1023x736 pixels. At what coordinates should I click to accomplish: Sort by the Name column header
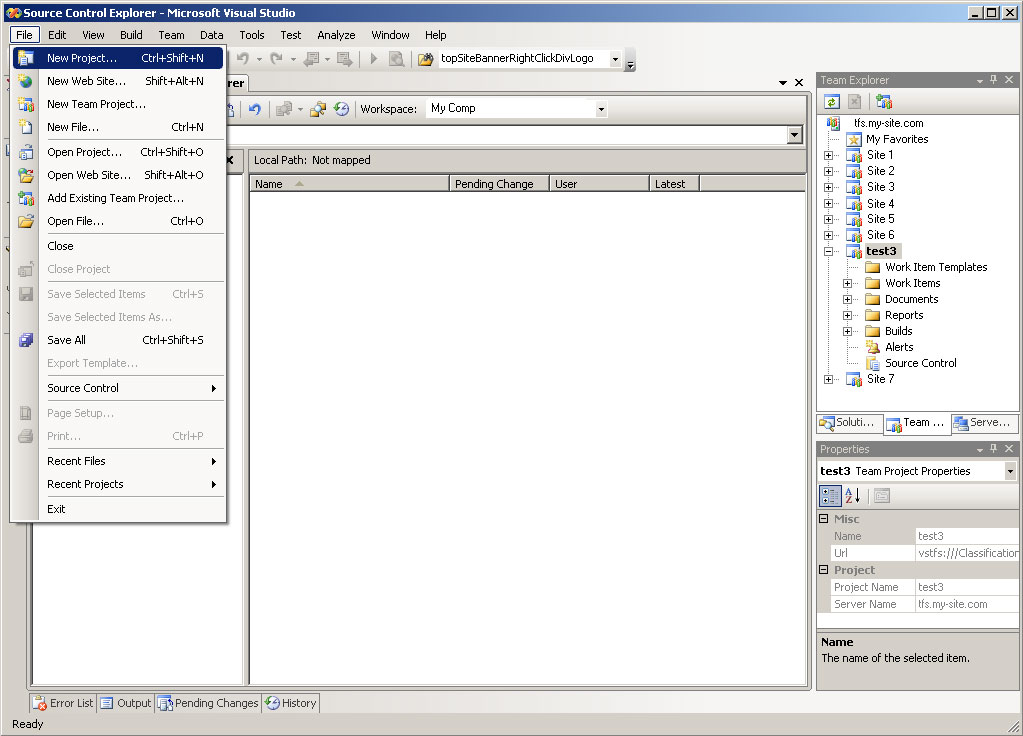click(x=350, y=184)
